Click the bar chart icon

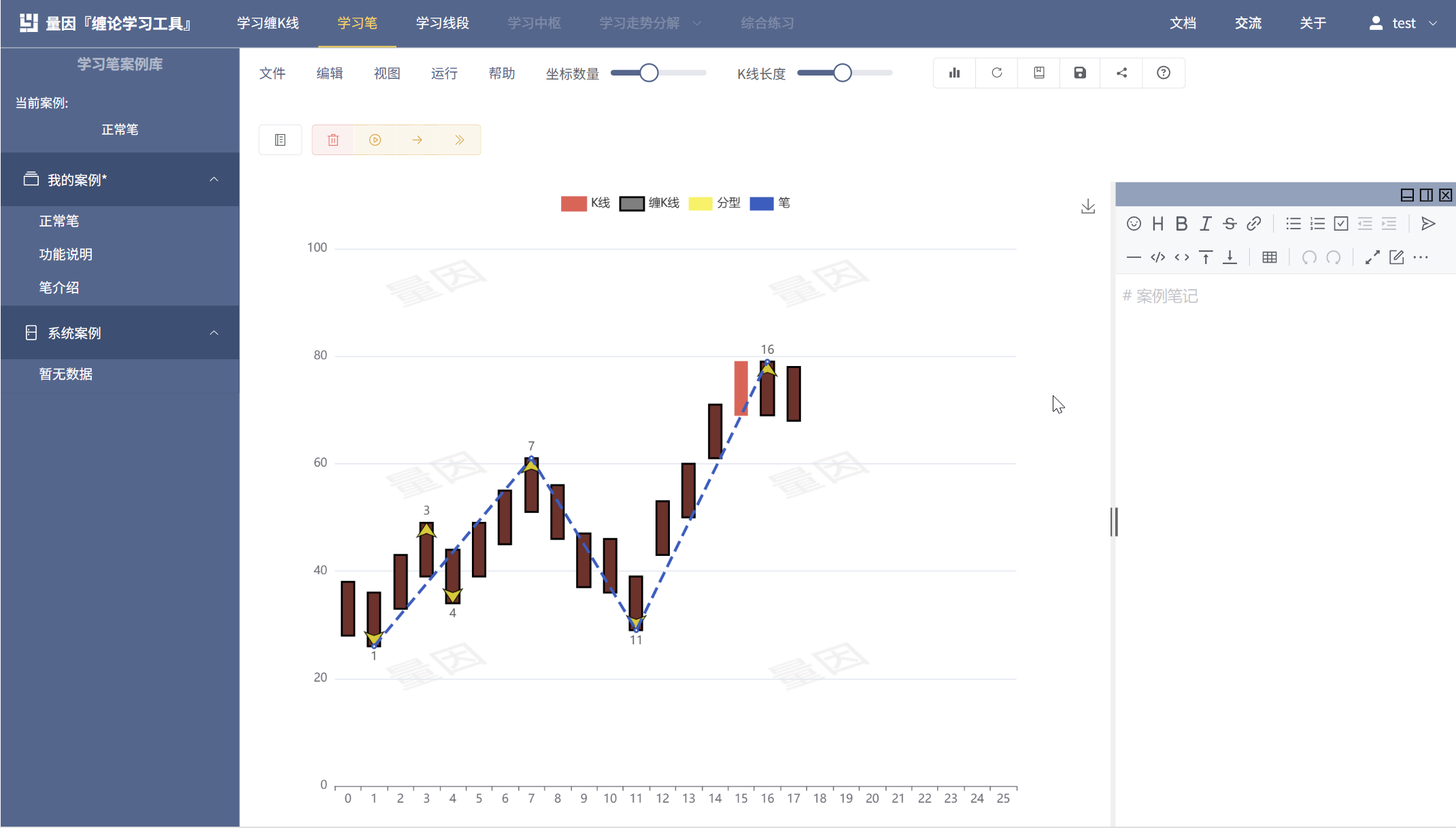[x=955, y=73]
